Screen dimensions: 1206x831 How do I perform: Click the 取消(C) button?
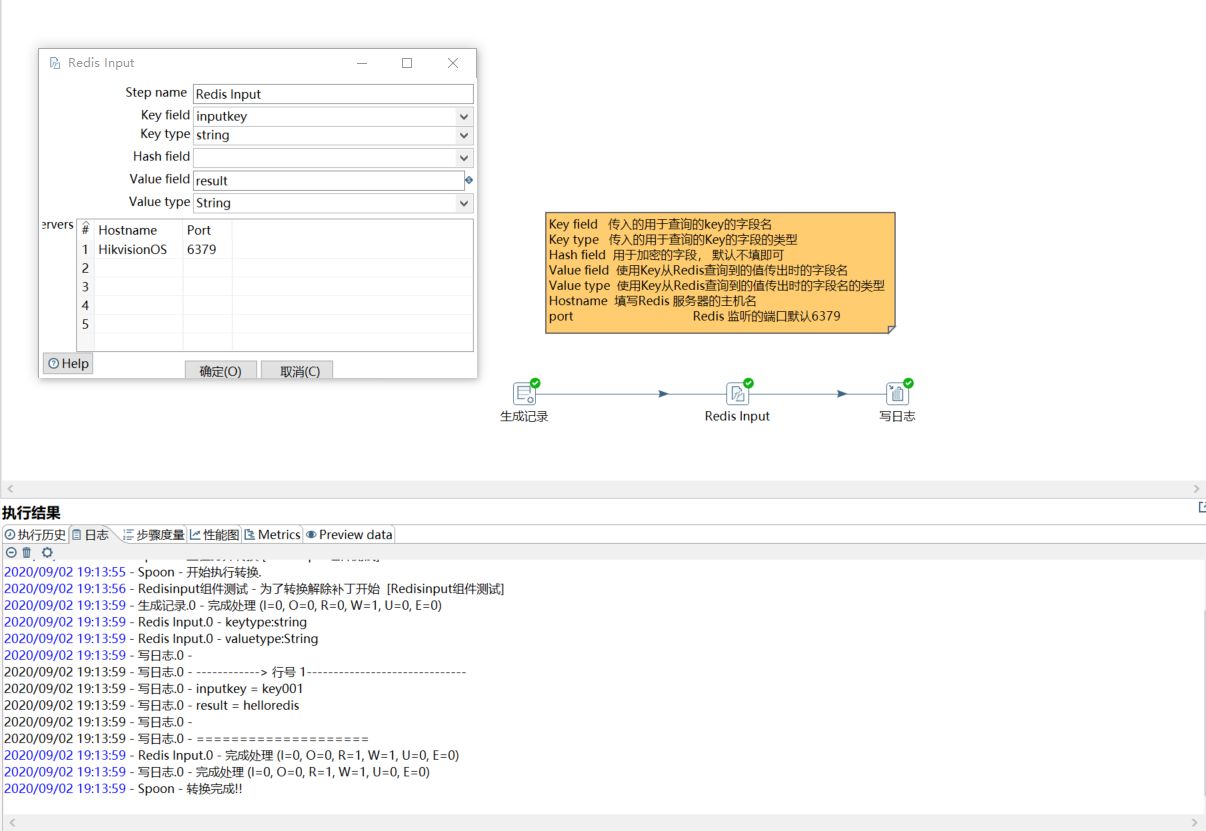[297, 370]
